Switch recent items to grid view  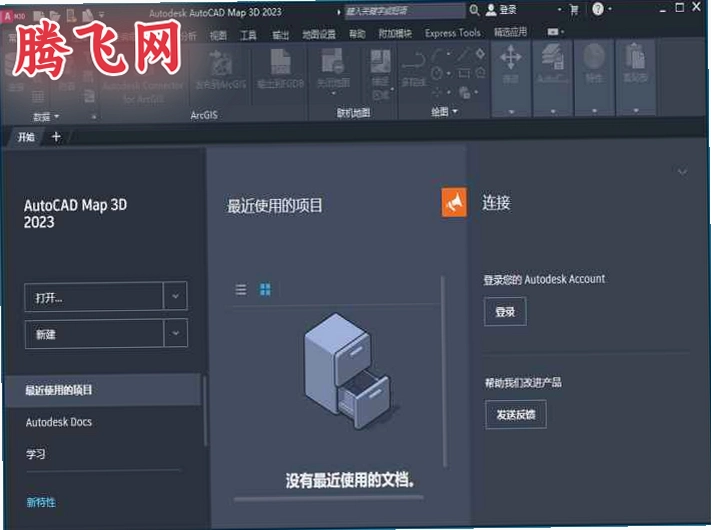pyautogui.click(x=265, y=290)
